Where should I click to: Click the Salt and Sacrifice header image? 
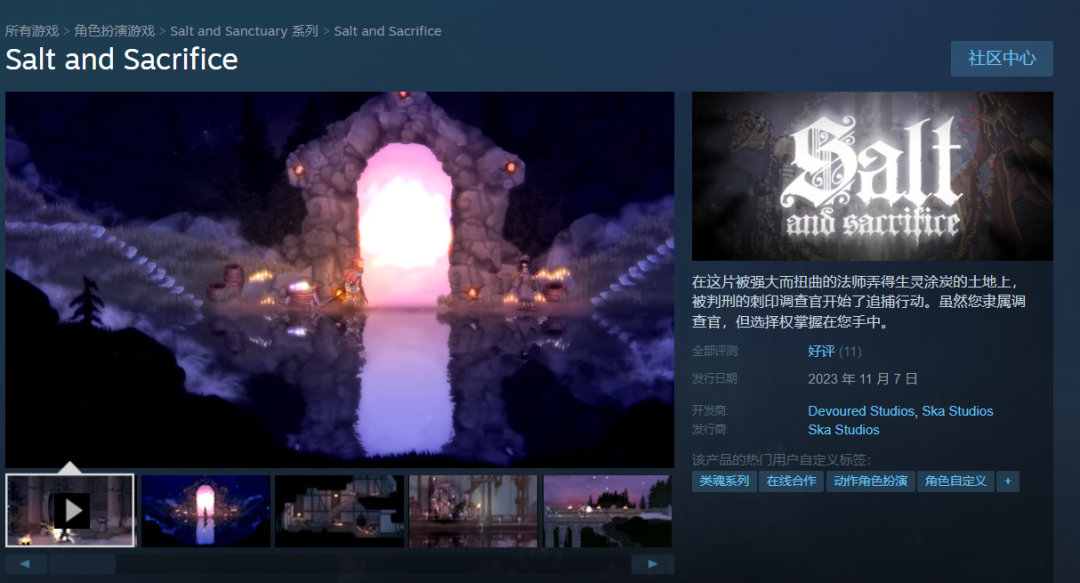872,176
